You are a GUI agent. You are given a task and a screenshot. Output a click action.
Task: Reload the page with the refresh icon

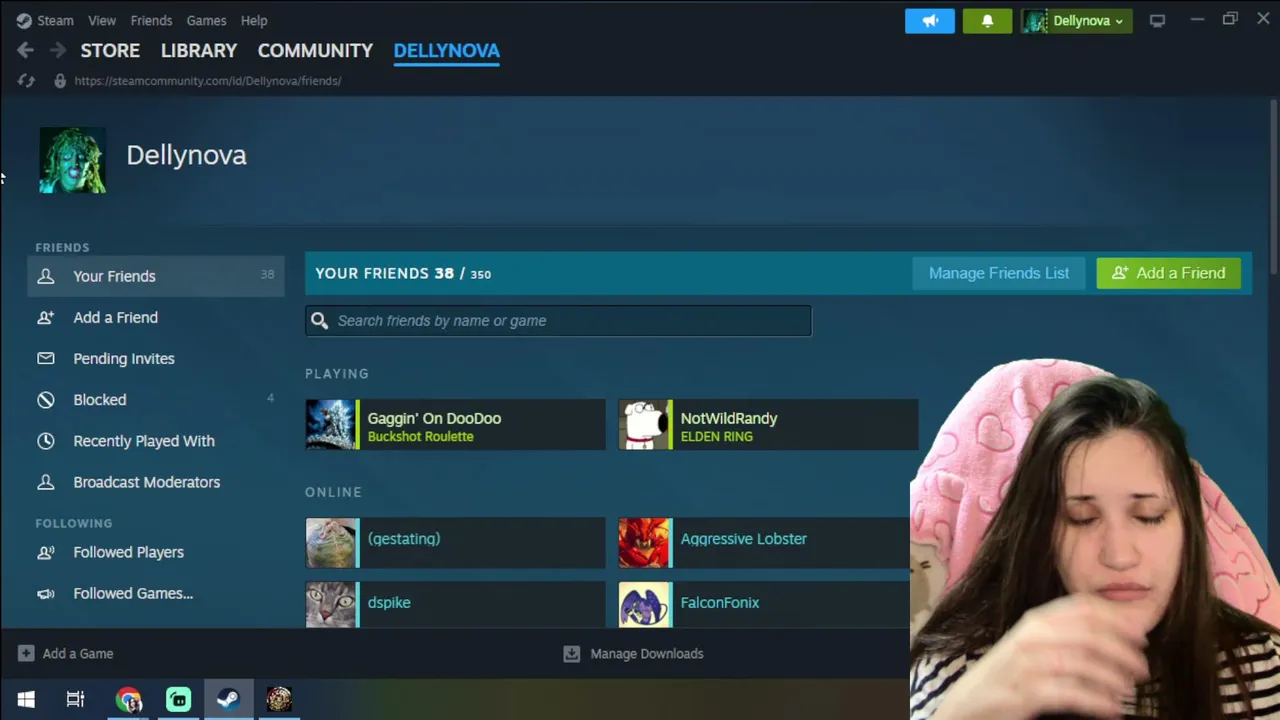tap(26, 81)
